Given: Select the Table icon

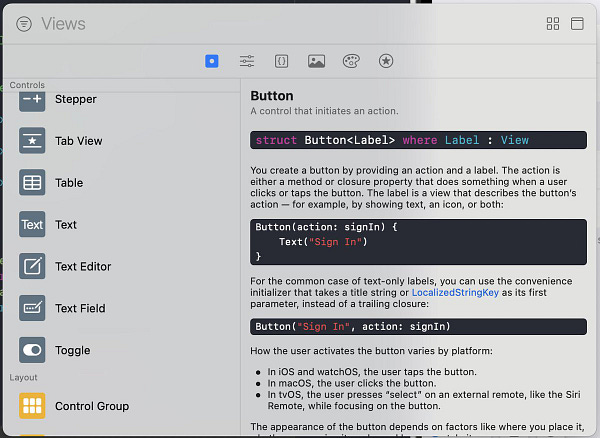Looking at the screenshot, I should (32, 182).
